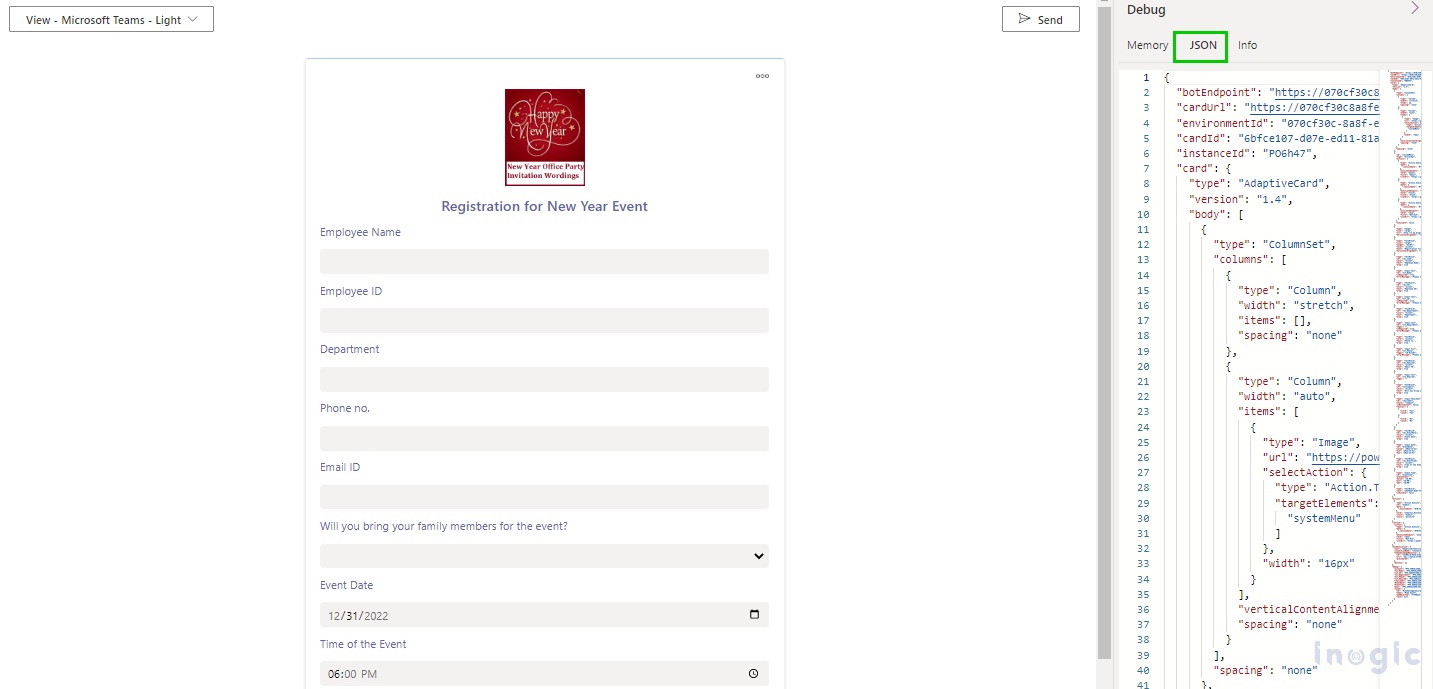
Task: Click the calendar icon in Event Date field
Action: click(754, 615)
